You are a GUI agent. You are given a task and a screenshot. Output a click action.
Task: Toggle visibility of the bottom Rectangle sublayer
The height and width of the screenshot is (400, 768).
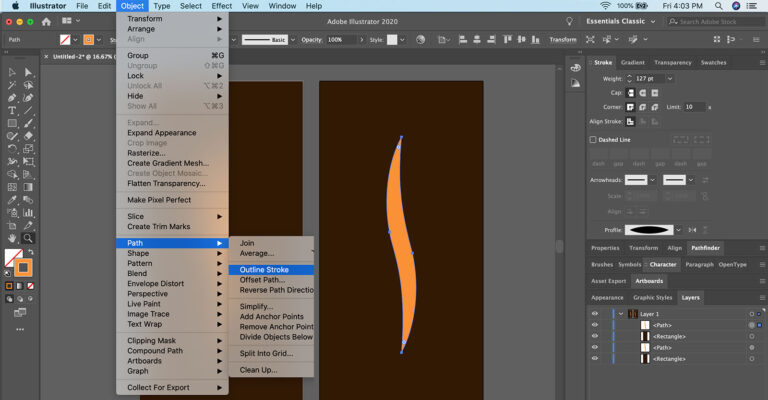click(x=595, y=358)
